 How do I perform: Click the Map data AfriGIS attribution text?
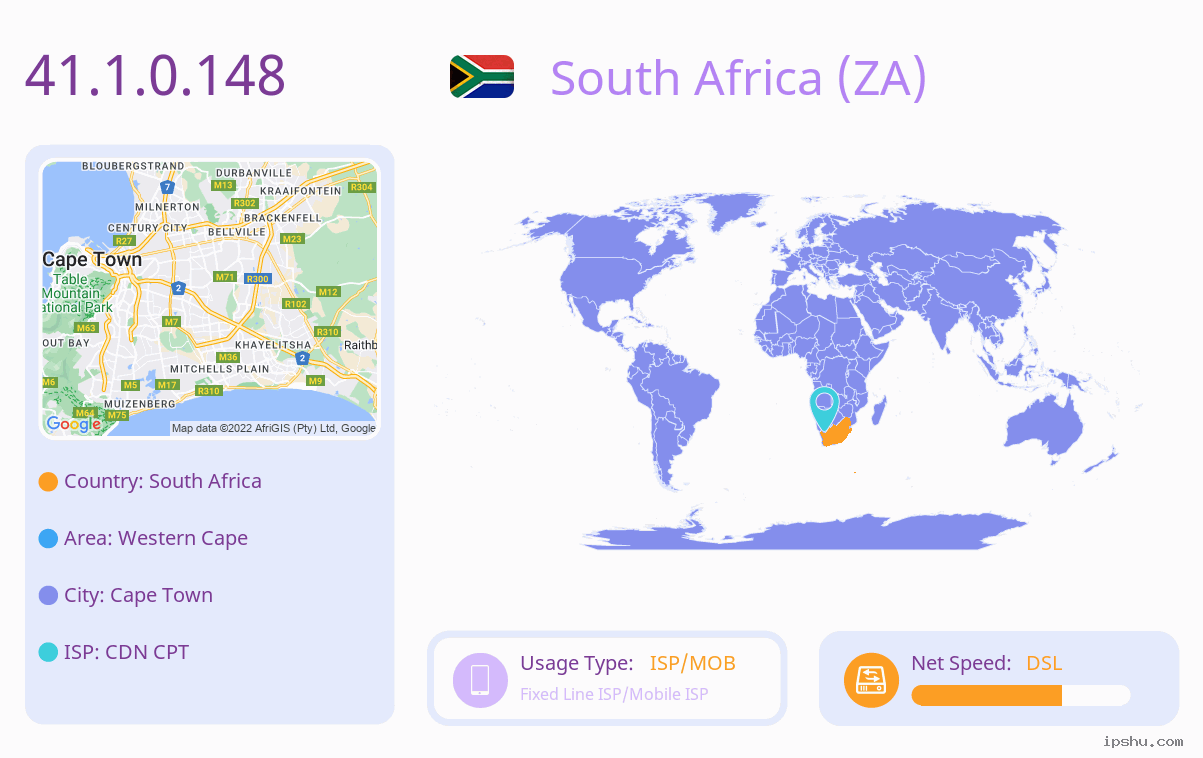pos(274,428)
